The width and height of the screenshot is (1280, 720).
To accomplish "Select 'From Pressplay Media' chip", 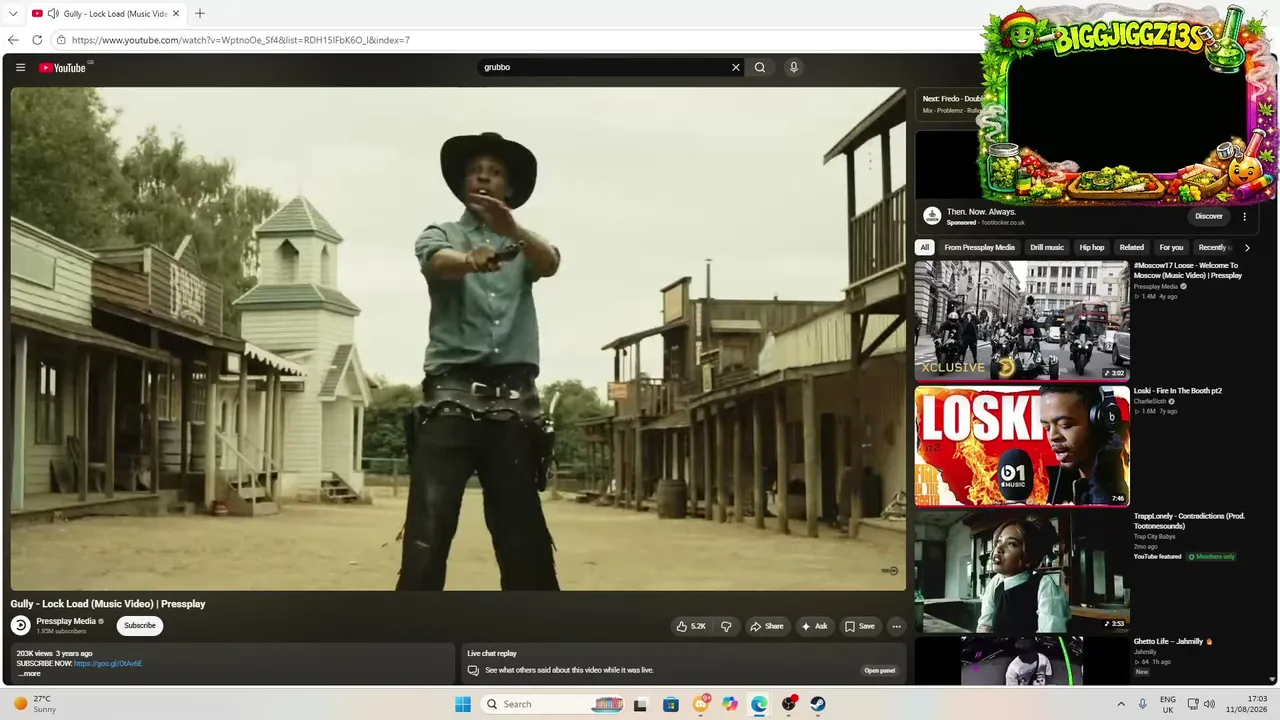I will click(x=980, y=247).
